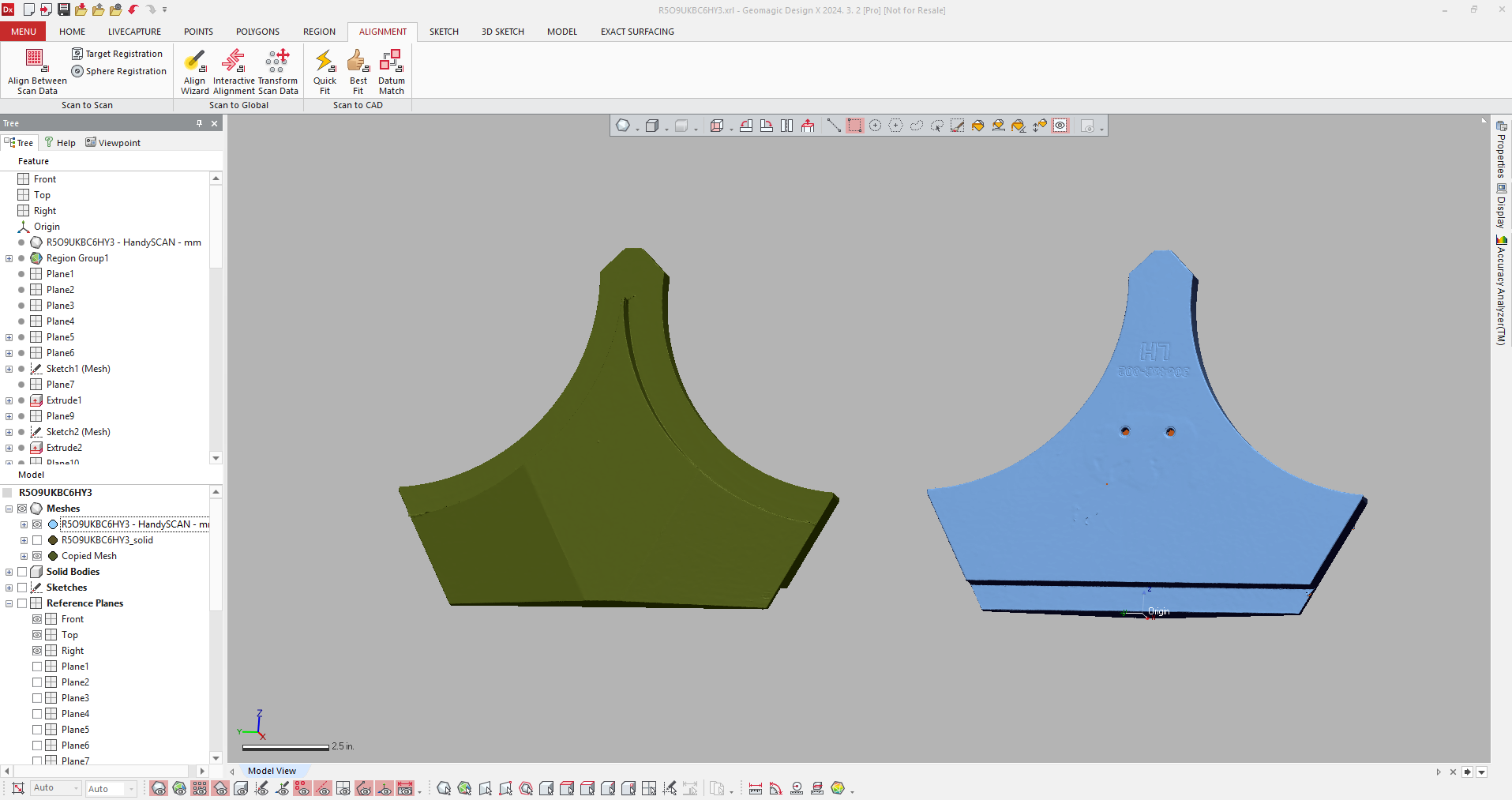
Task: Toggle visibility of Sketches group
Action: click(x=22, y=588)
